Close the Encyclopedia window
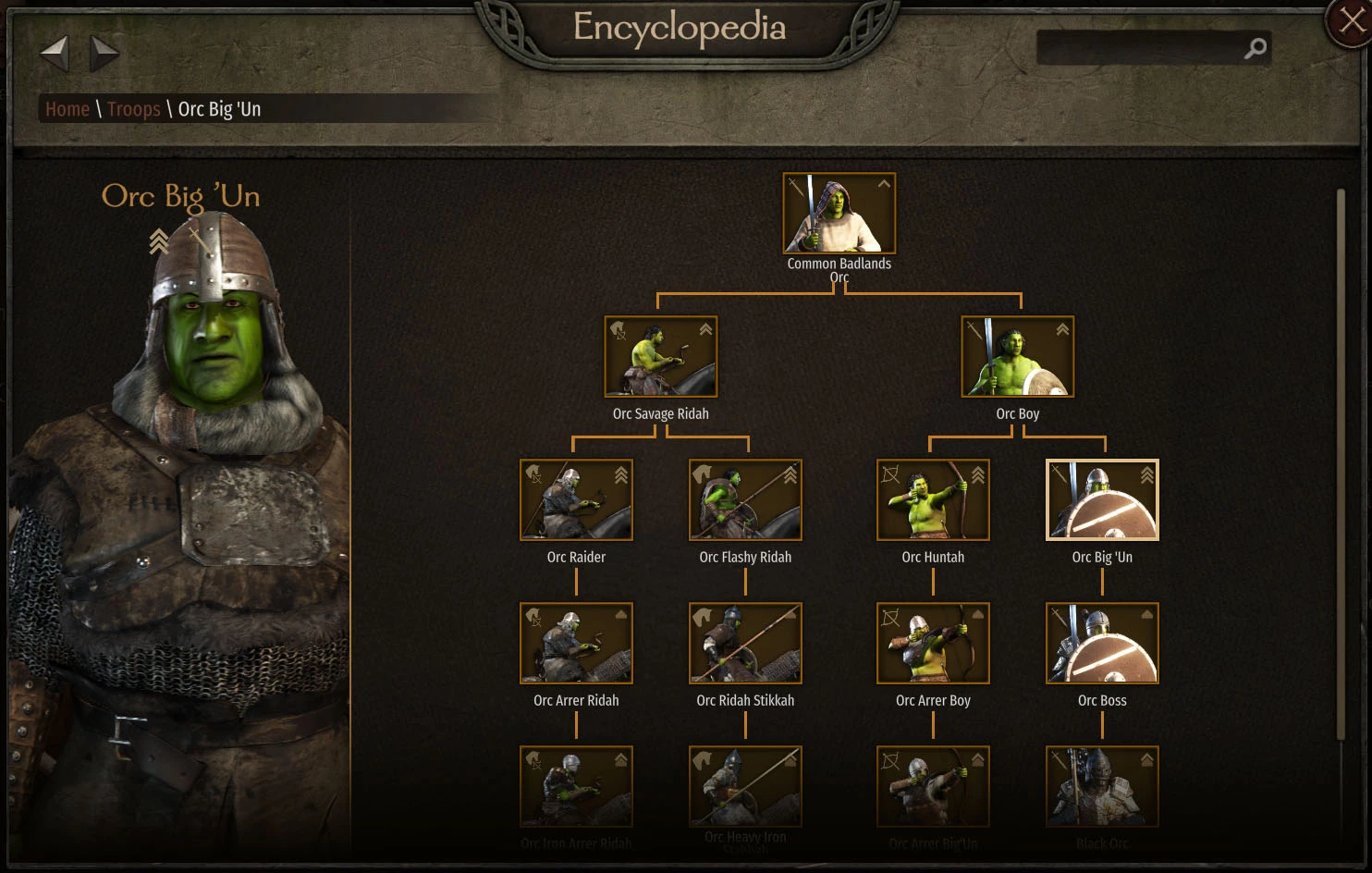The height and width of the screenshot is (873, 1372). (x=1351, y=21)
